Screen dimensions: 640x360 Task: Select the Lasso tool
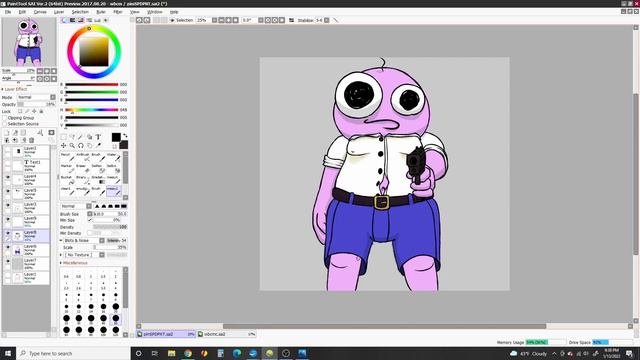tap(72, 137)
